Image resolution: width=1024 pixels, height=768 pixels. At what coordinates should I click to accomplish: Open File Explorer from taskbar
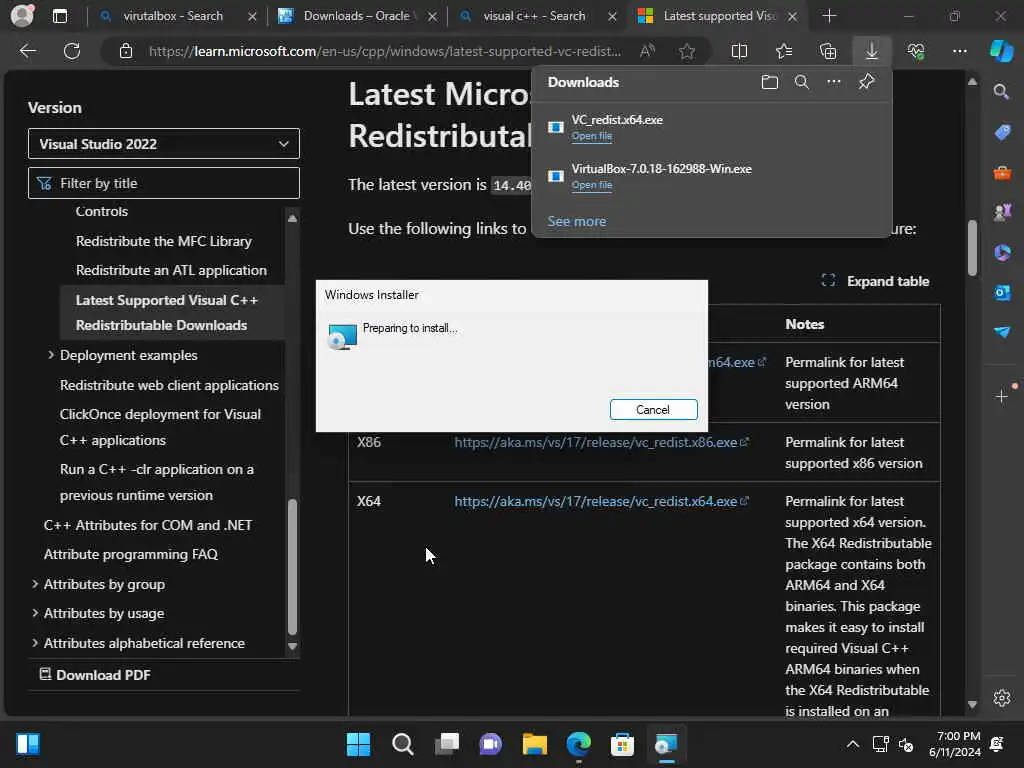[x=535, y=744]
